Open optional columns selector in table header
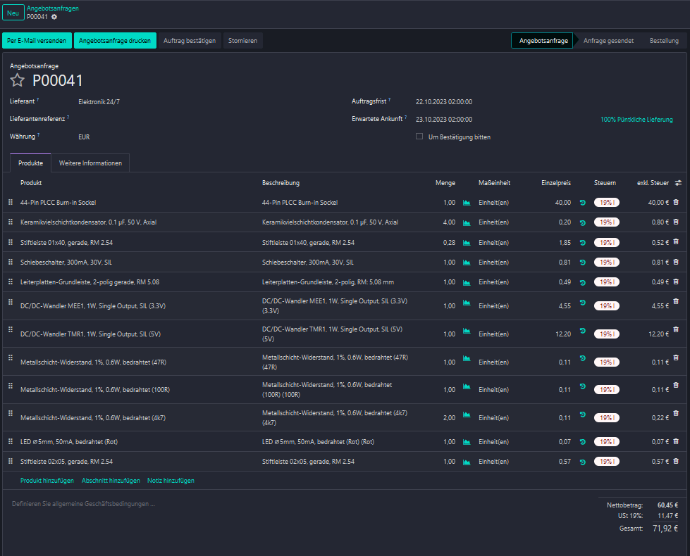The height and width of the screenshot is (556, 690). (679, 183)
